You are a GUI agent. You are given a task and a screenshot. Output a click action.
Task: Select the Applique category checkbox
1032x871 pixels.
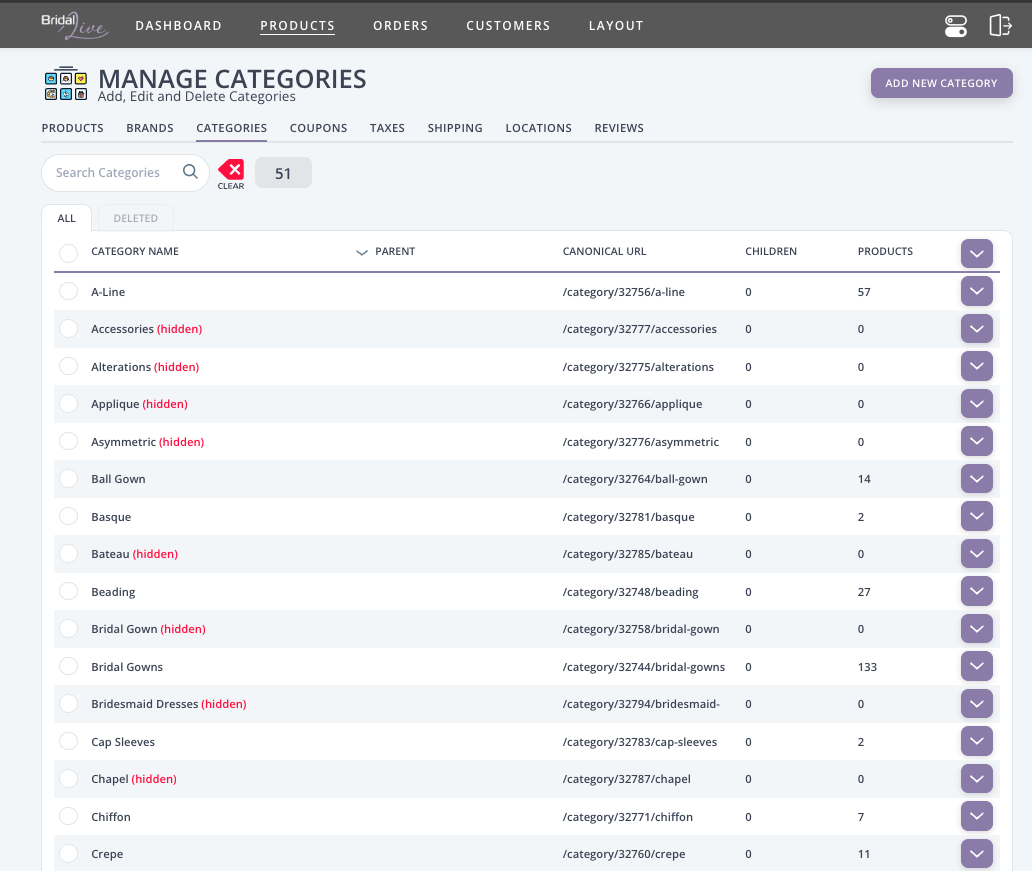68,404
